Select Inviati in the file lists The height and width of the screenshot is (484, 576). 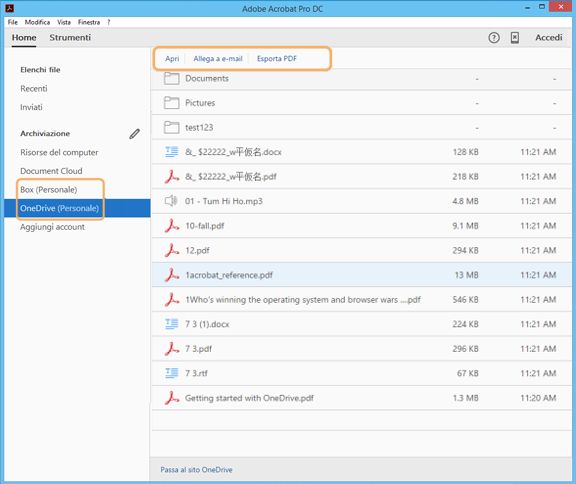[31, 107]
